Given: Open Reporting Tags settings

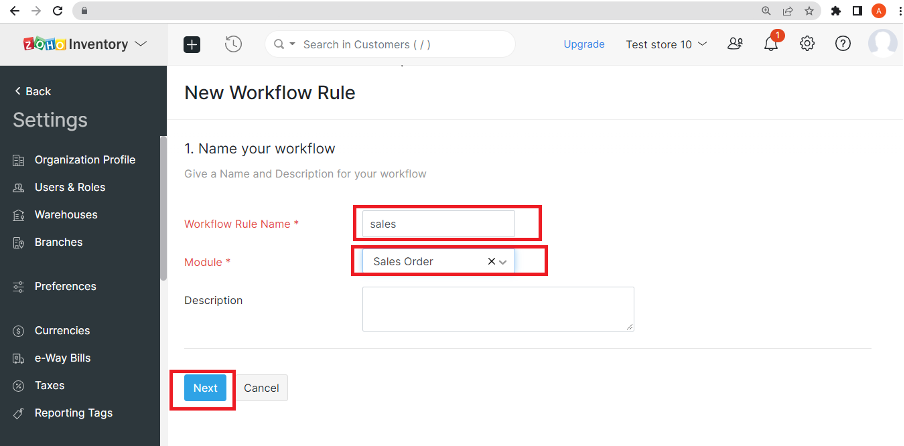Looking at the screenshot, I should tap(73, 413).
